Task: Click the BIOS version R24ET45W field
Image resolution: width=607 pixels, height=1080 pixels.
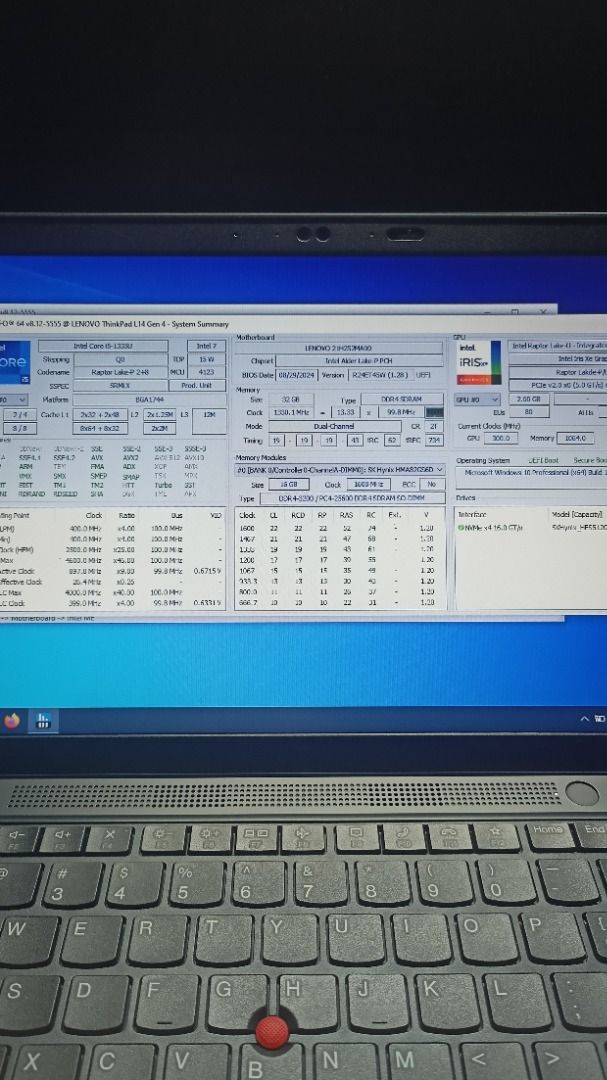Action: [x=380, y=375]
